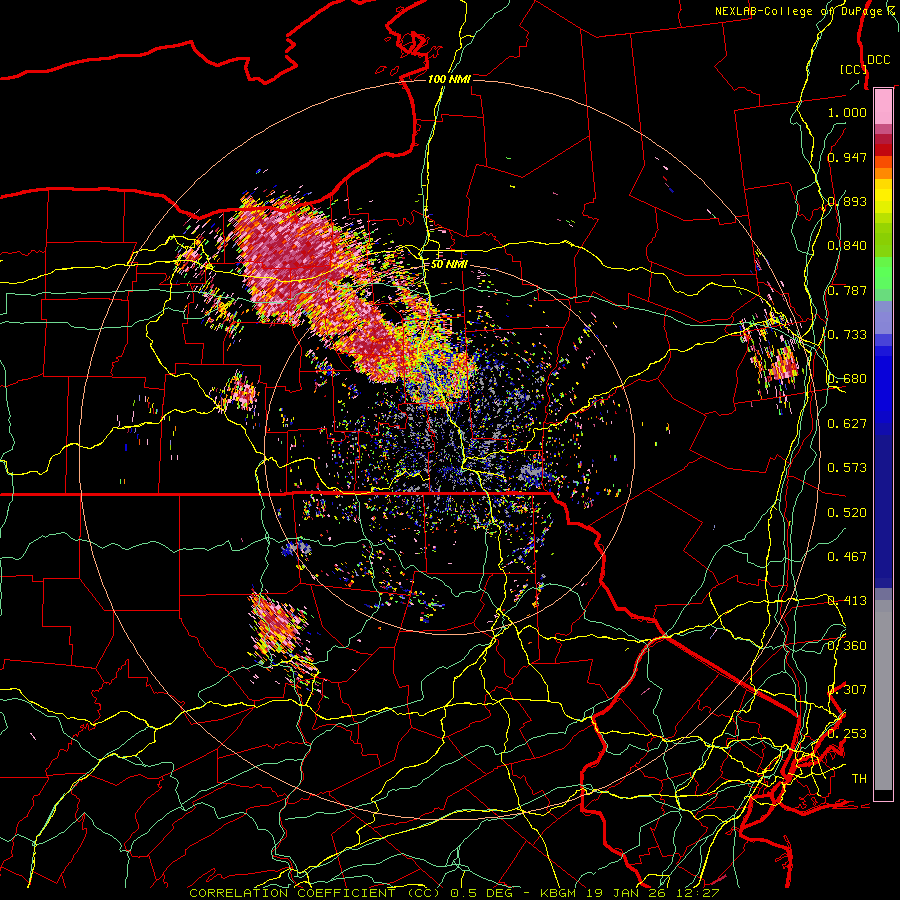Select the 0.520 legend value
900x900 pixels.
[847, 513]
